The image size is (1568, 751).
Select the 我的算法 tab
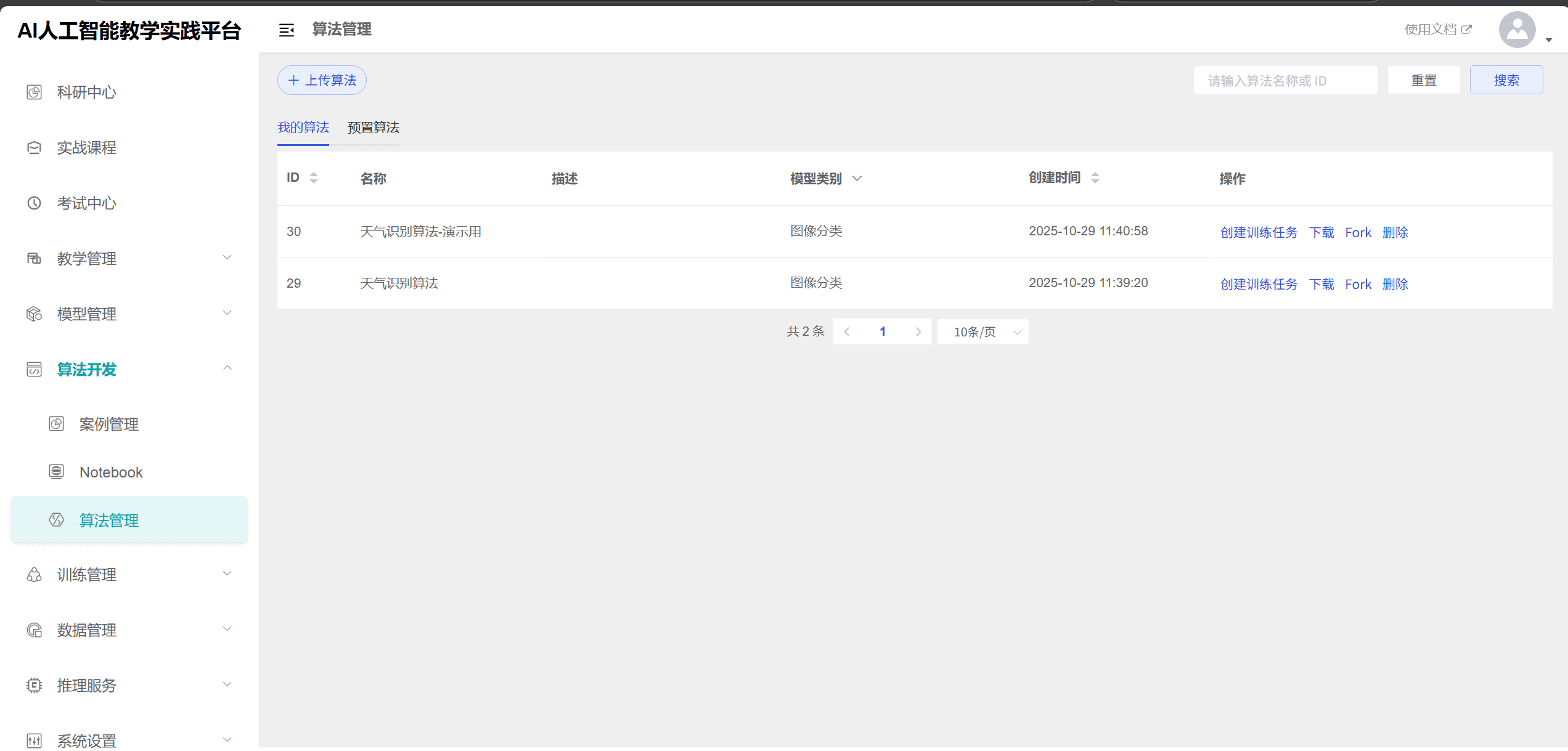tap(303, 128)
